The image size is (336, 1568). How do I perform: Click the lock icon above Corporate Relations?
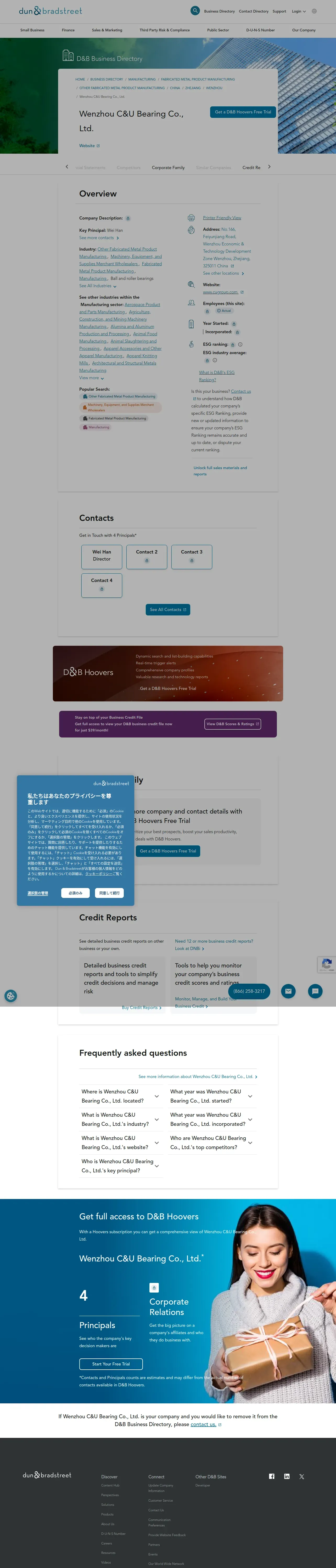tap(154, 1287)
